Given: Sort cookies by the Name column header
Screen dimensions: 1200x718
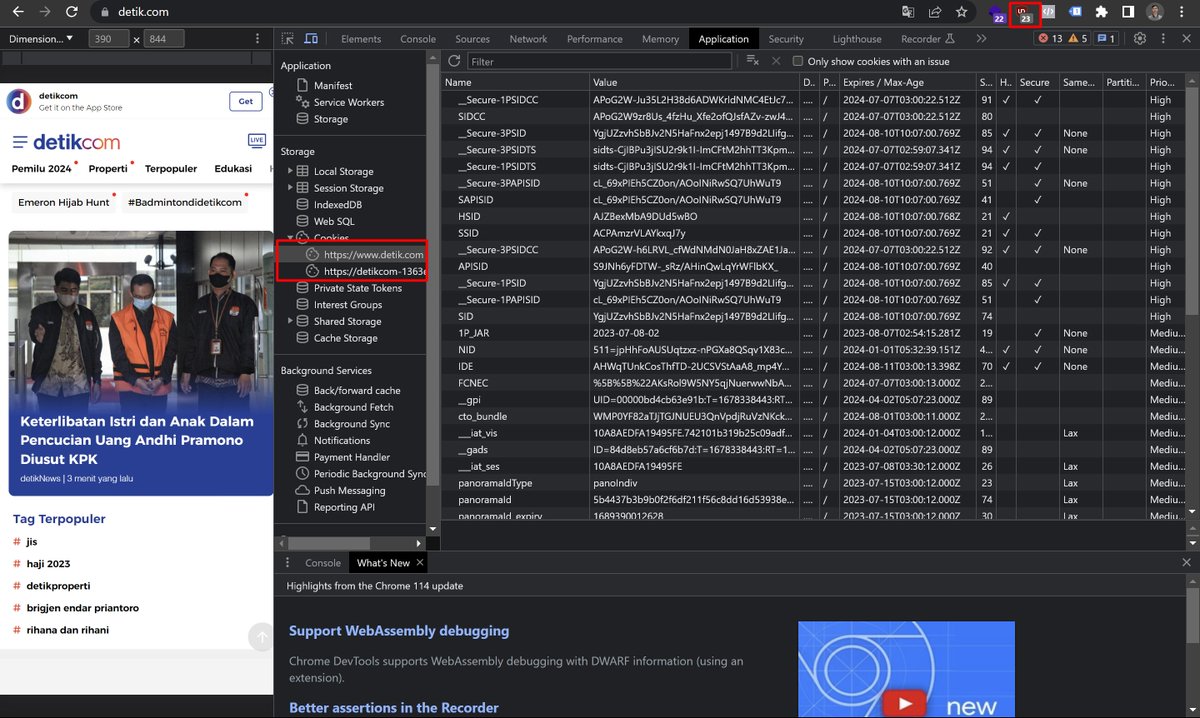Looking at the screenshot, I should click(x=516, y=82).
